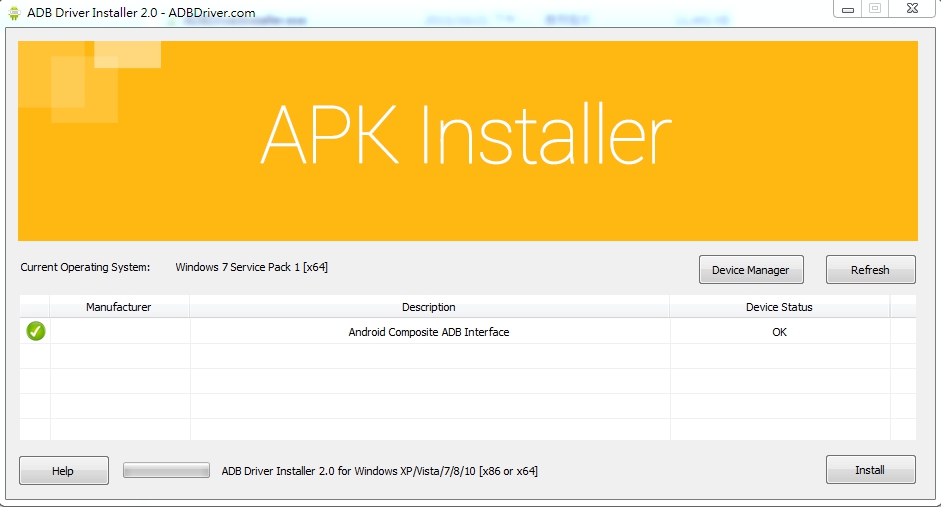Sort by Description column header

click(429, 307)
